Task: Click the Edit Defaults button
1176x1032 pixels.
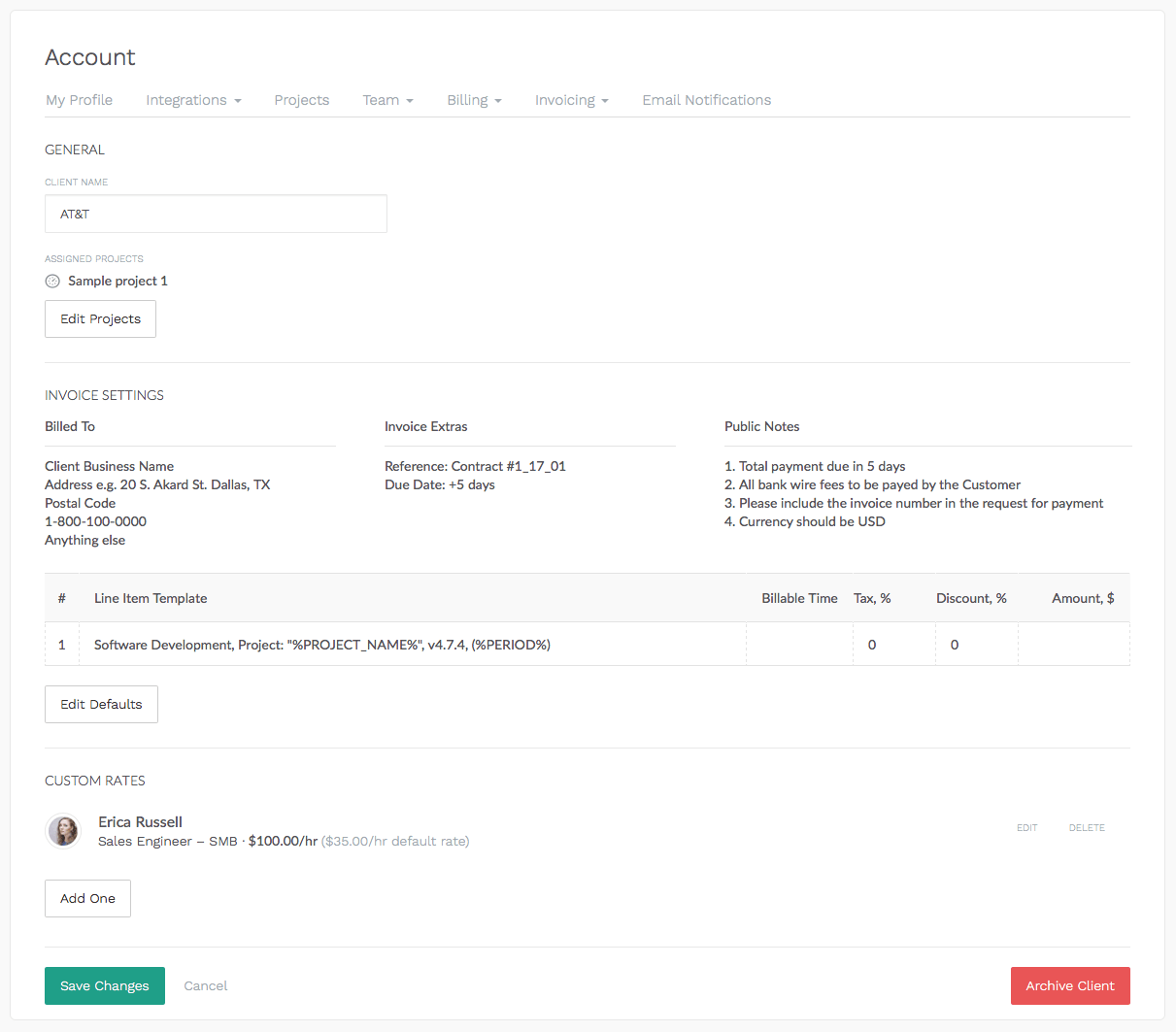Action: [x=101, y=705]
